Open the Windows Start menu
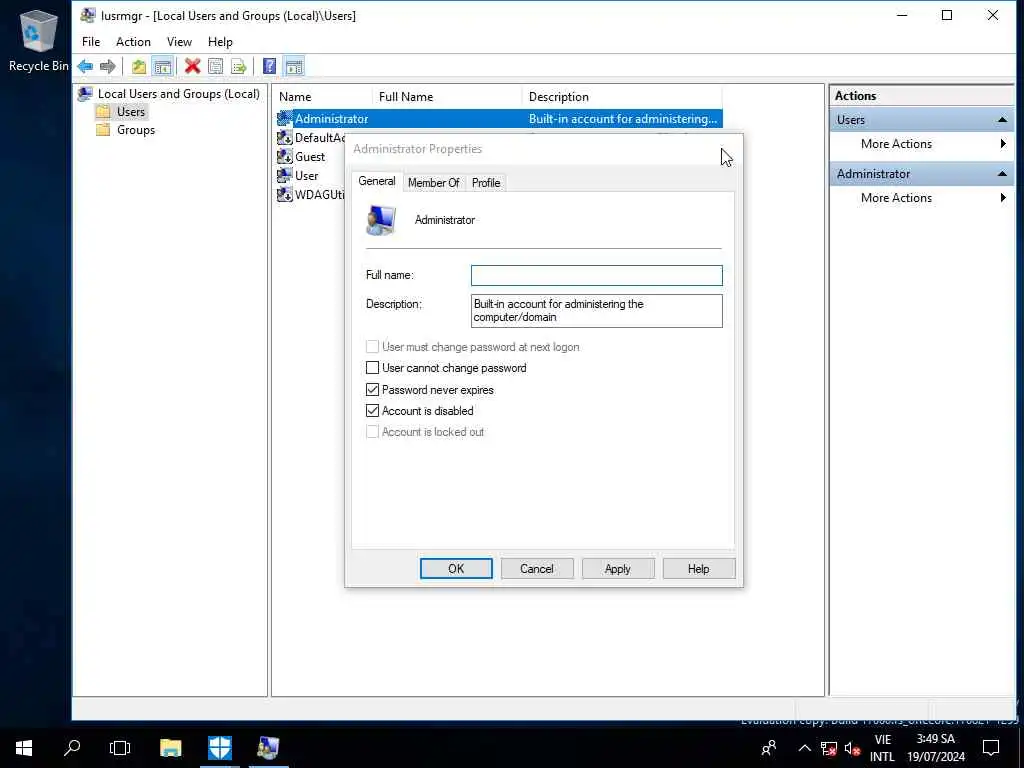 point(24,747)
